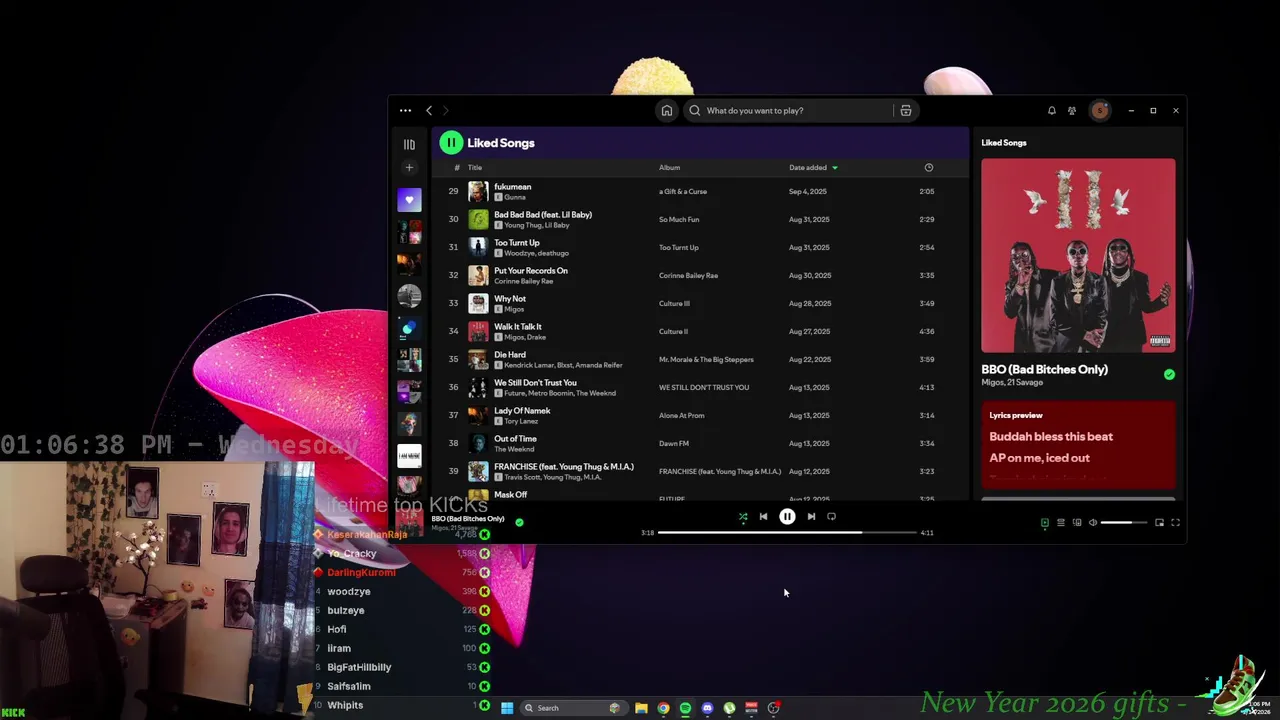1280x720 pixels.
Task: Open the user profile avatar menu
Action: pyautogui.click(x=1100, y=111)
